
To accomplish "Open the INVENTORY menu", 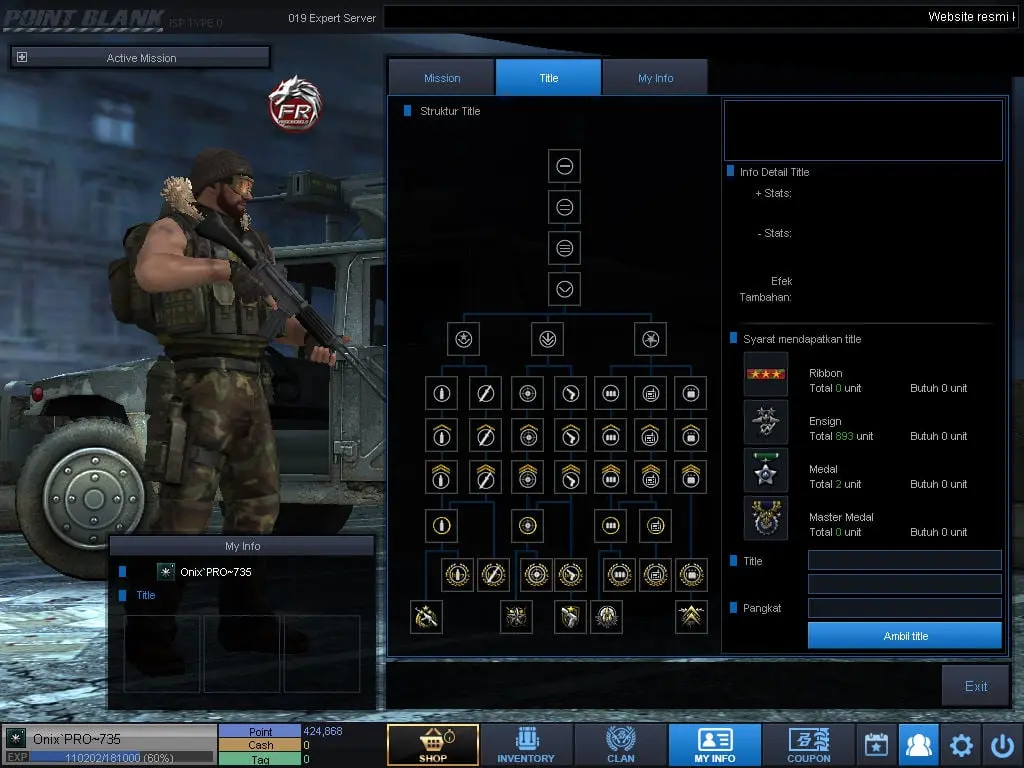I will coord(526,744).
